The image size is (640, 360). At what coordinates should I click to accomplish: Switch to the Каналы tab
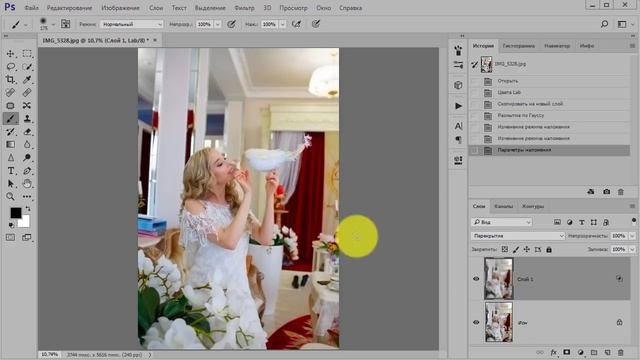point(503,207)
